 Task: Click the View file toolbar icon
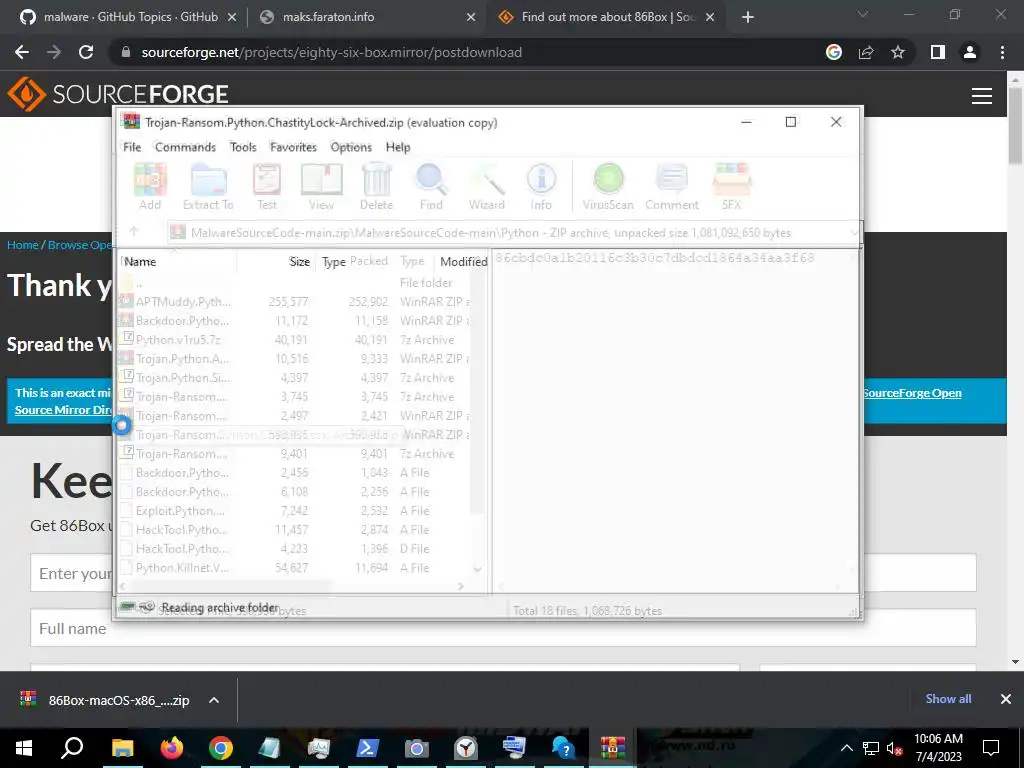click(x=321, y=186)
